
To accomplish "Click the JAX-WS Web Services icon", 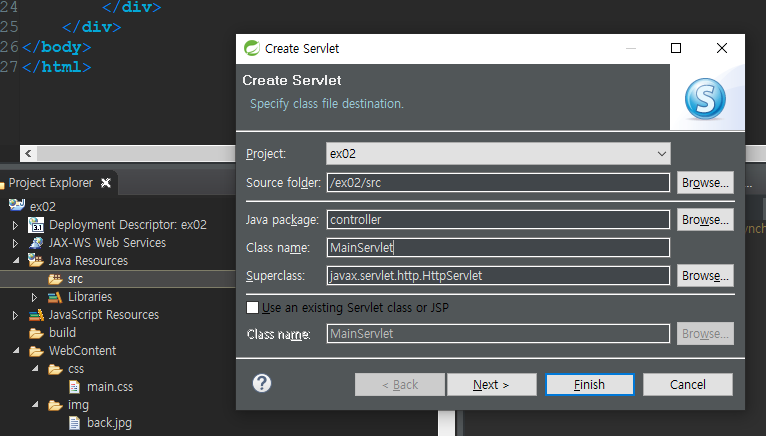I will click(x=36, y=243).
